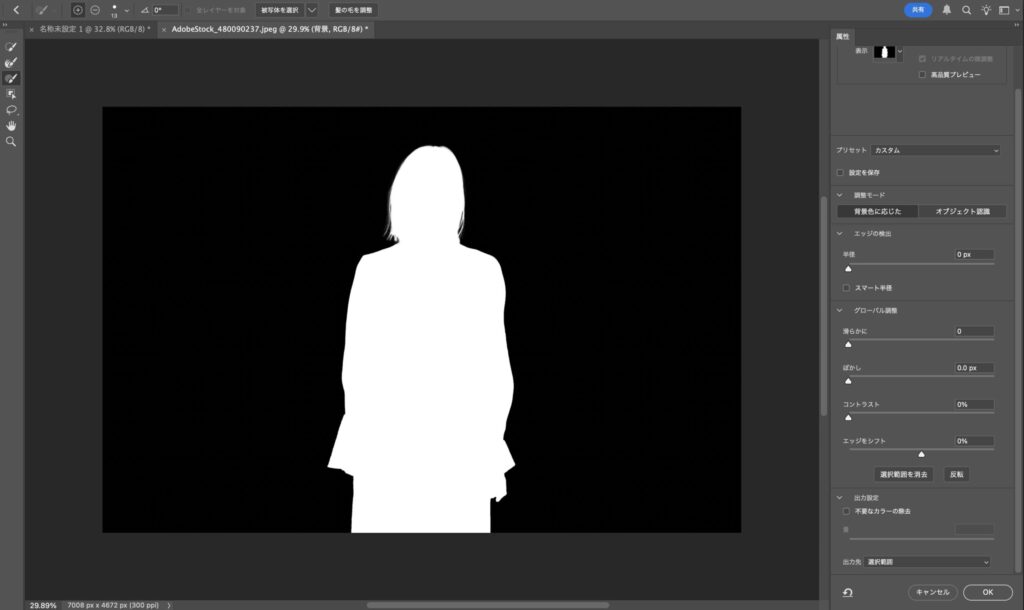Viewport: 1024px width, 610px height.
Task: Enable 高品質プレビュー checkbox
Action: coord(922,74)
